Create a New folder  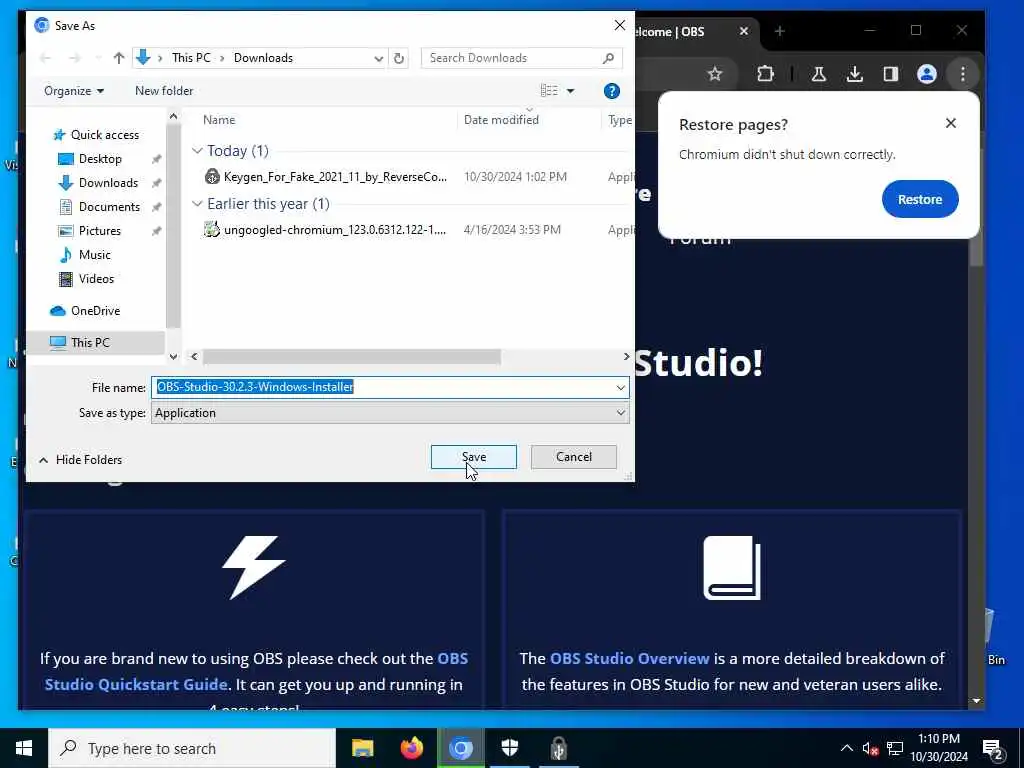point(164,91)
